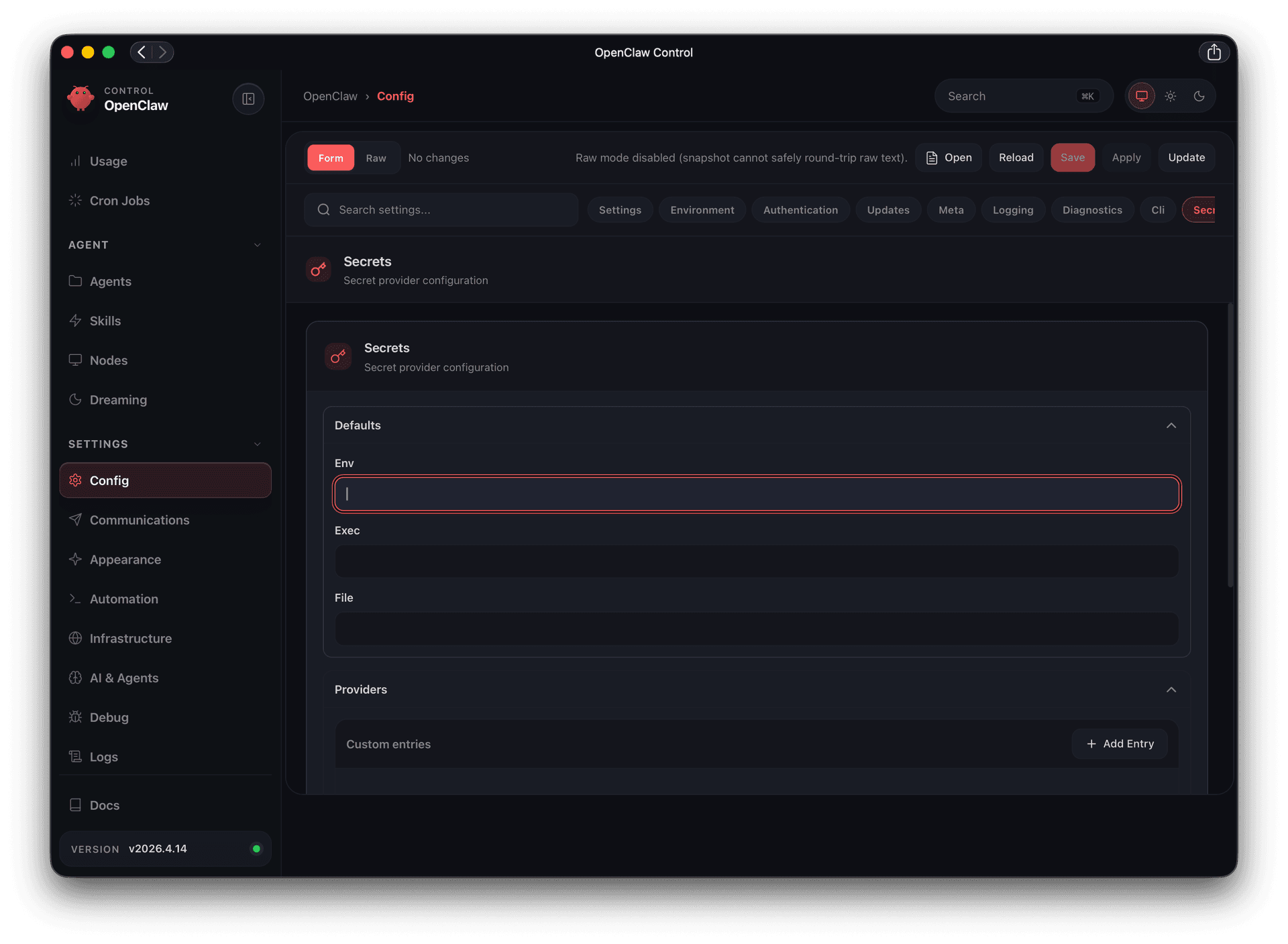Viewport: 1288px width, 944px height.
Task: Select the Settings filter tab
Action: tap(620, 210)
